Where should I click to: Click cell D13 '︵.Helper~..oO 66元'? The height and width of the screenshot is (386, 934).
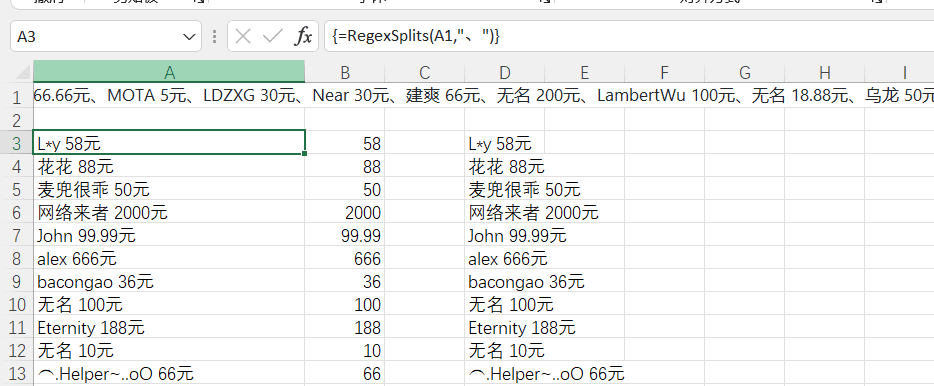[505, 373]
